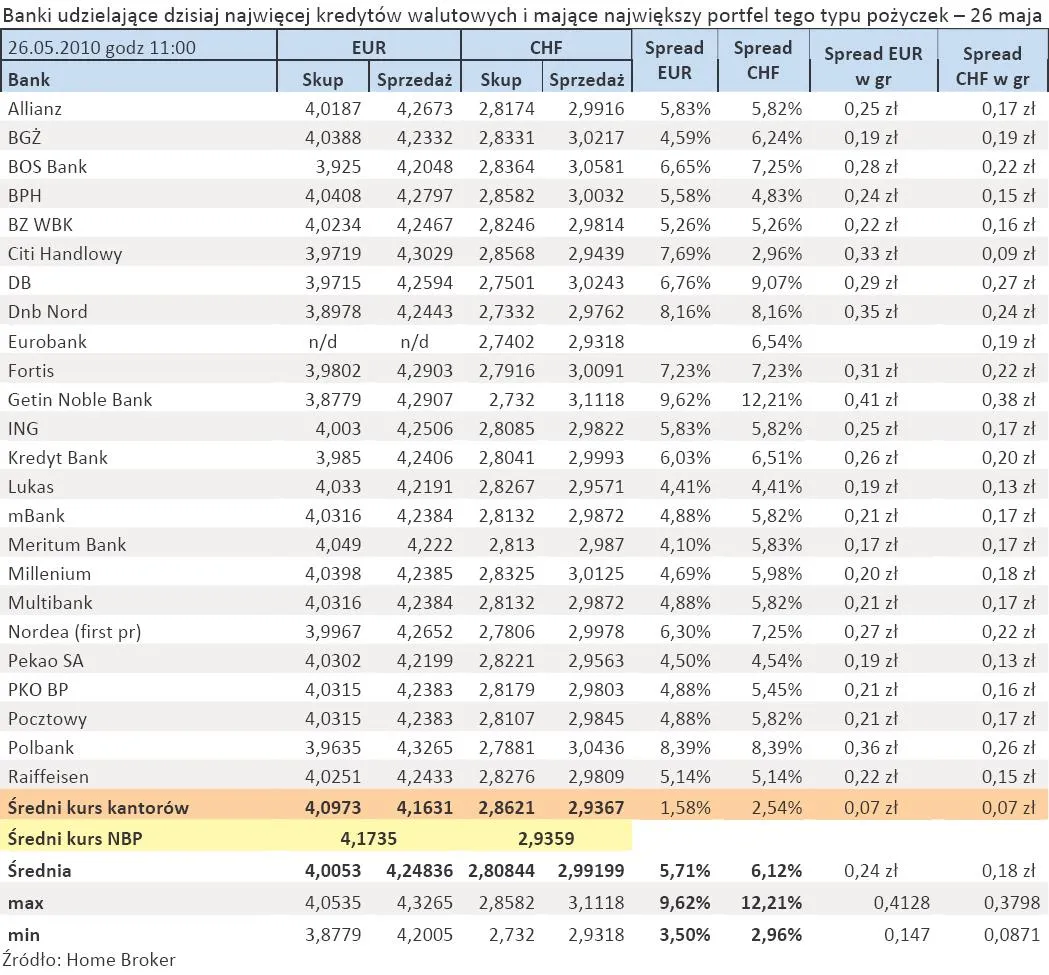Click the "min" summary row label
Viewport: 1049px width, 975px height.
(x=24, y=935)
